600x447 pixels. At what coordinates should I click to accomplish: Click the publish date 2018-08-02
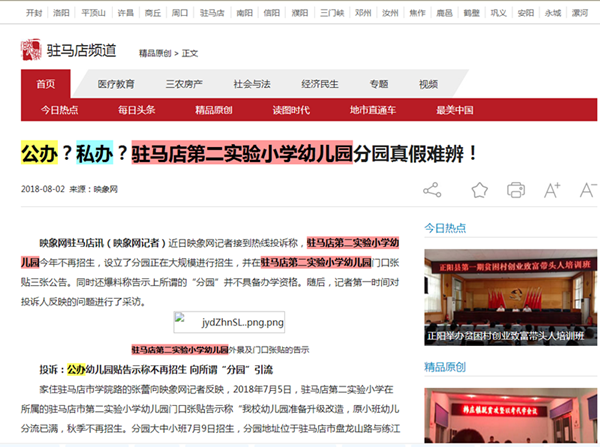point(43,189)
